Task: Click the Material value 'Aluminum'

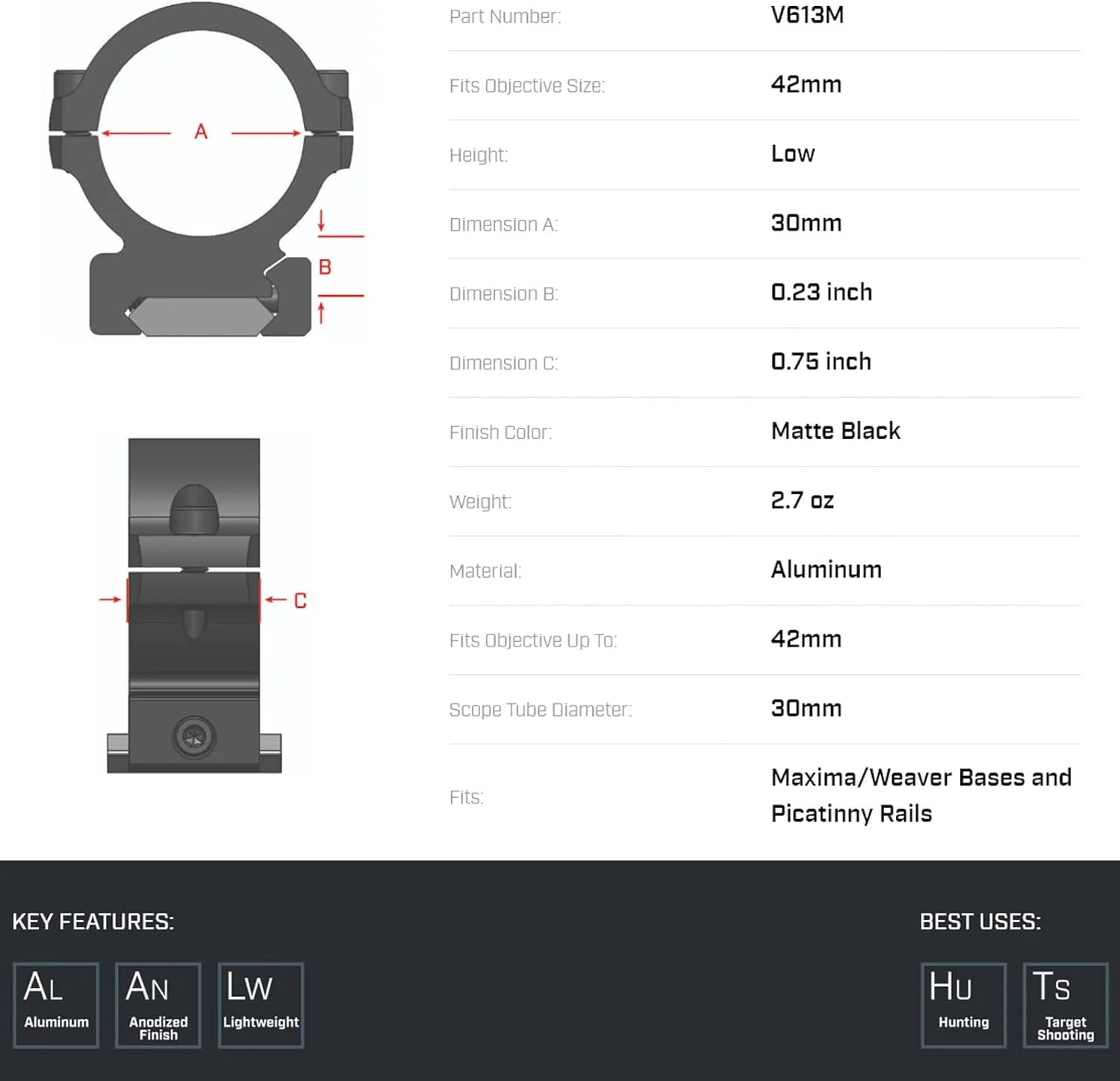Action: coord(827,570)
